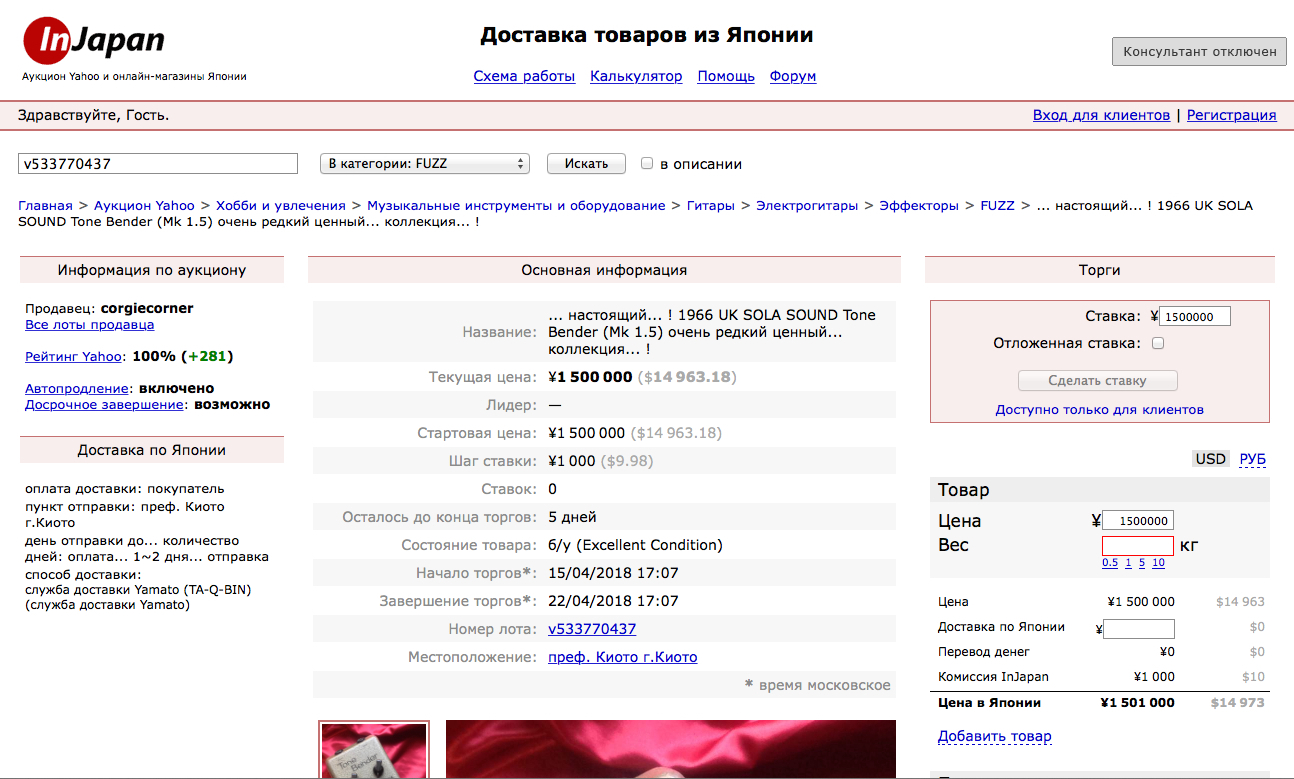This screenshot has height=779, width=1294.
Task: Click the Искать search button
Action: 586,163
